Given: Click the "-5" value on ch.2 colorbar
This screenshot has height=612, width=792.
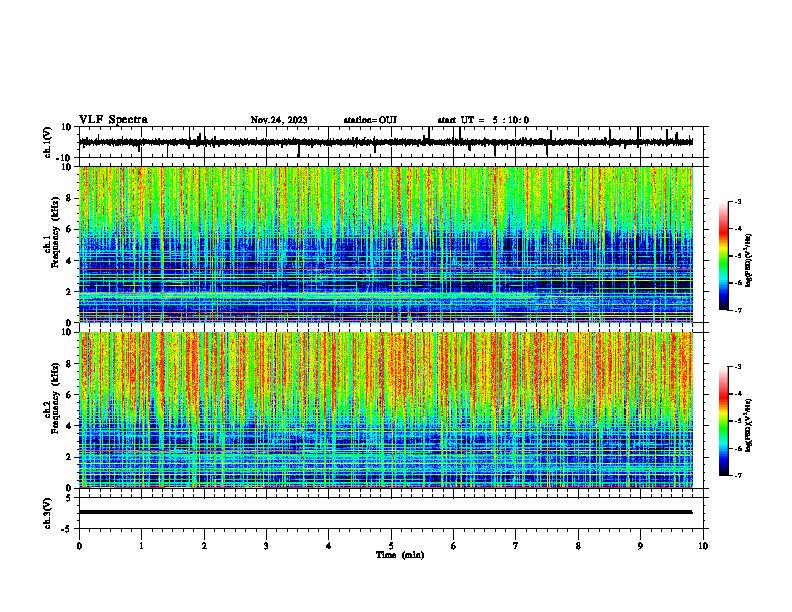Looking at the screenshot, I should 738,421.
